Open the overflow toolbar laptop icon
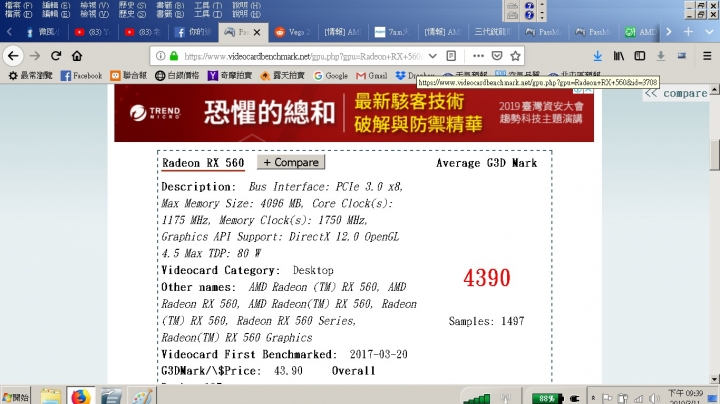This screenshot has width=720, height=404. [x=682, y=56]
